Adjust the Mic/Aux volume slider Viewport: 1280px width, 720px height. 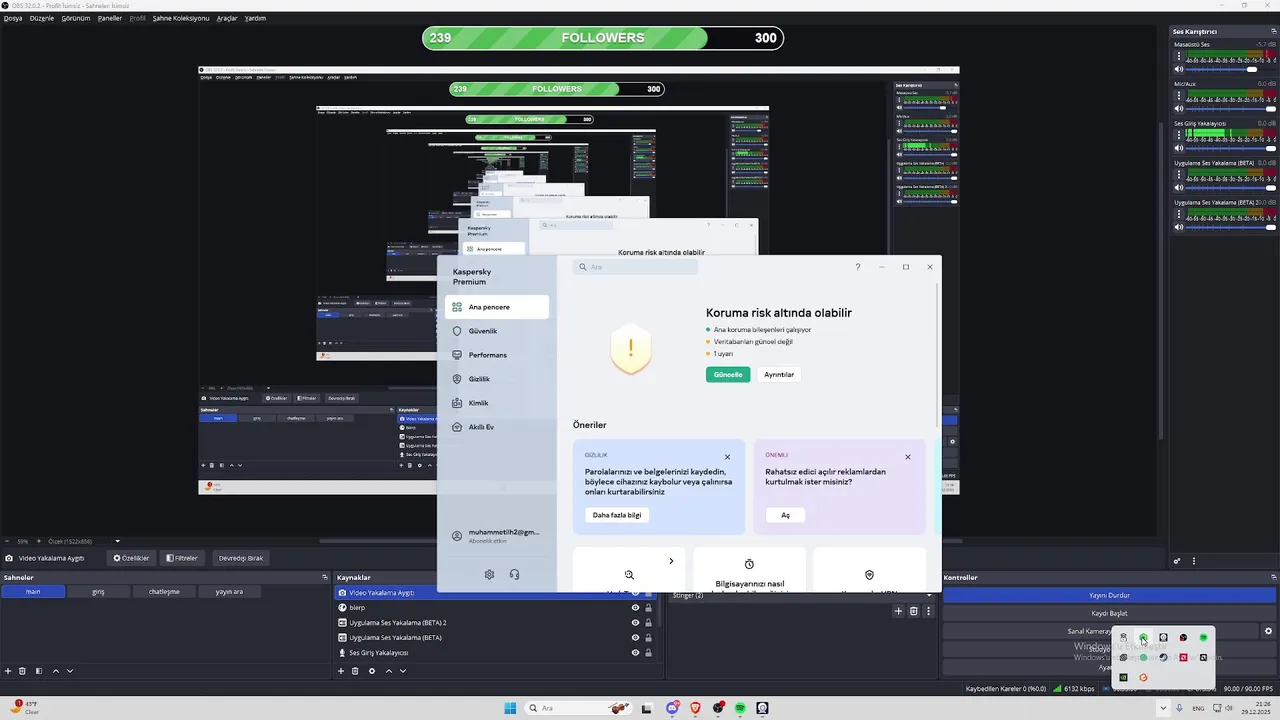click(x=1232, y=108)
